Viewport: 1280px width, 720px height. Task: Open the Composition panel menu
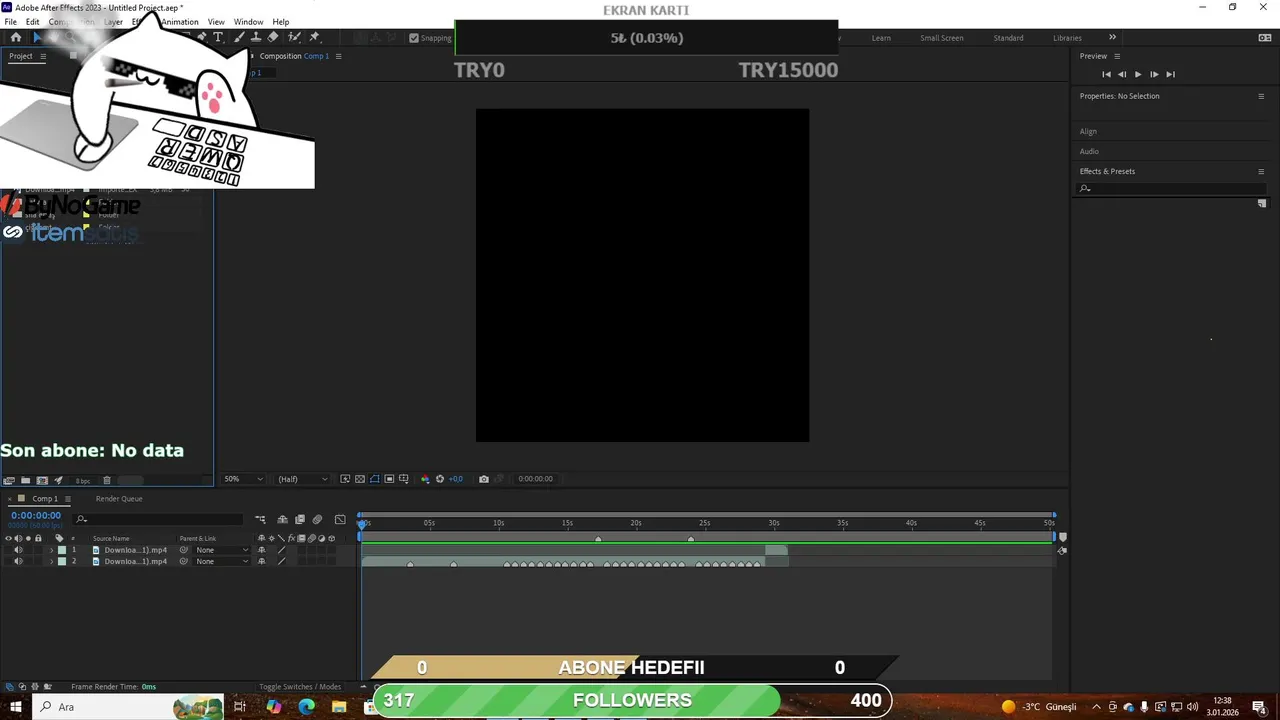coord(338,56)
